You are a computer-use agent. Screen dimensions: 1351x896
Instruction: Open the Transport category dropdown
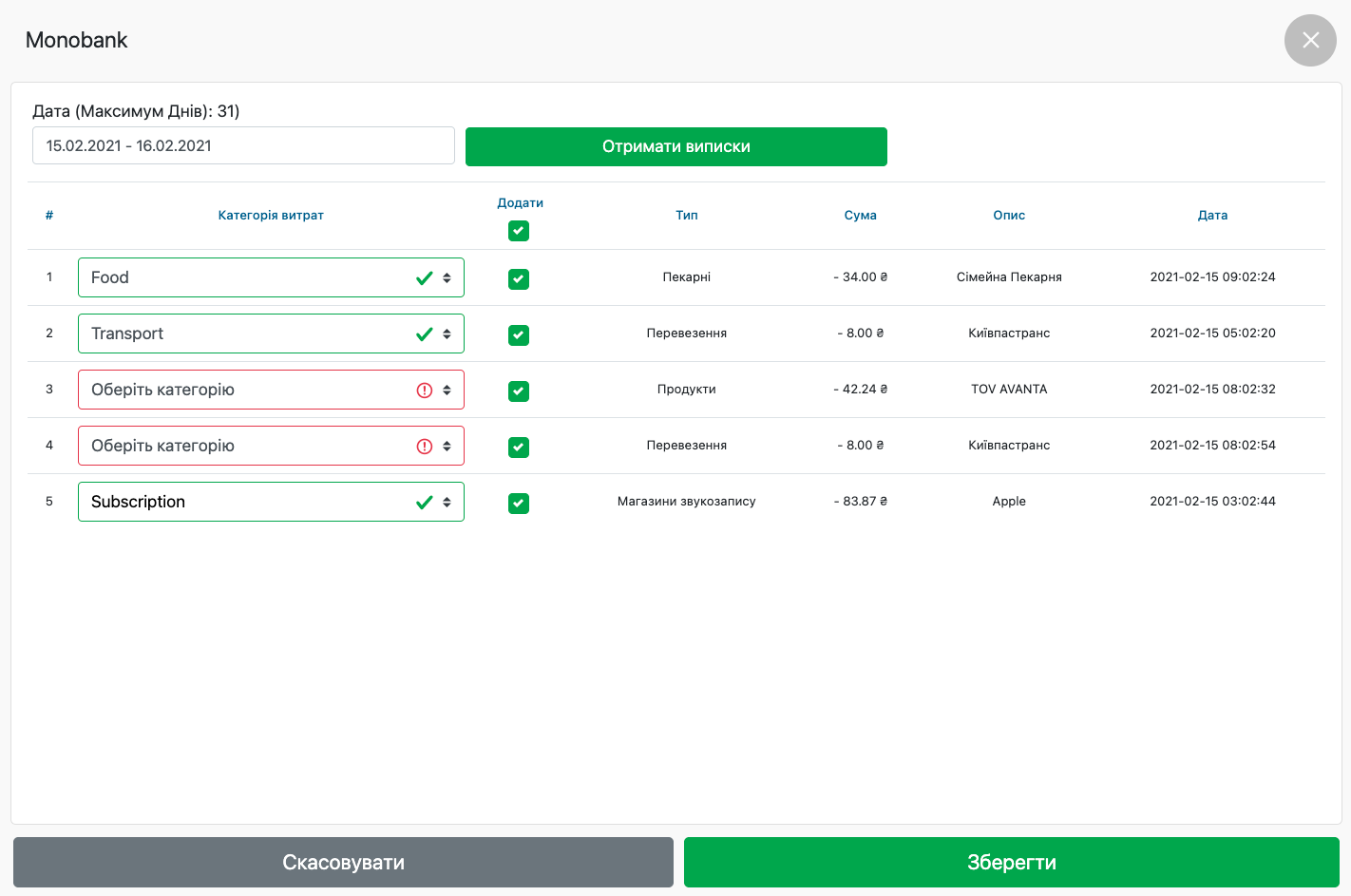click(x=271, y=334)
